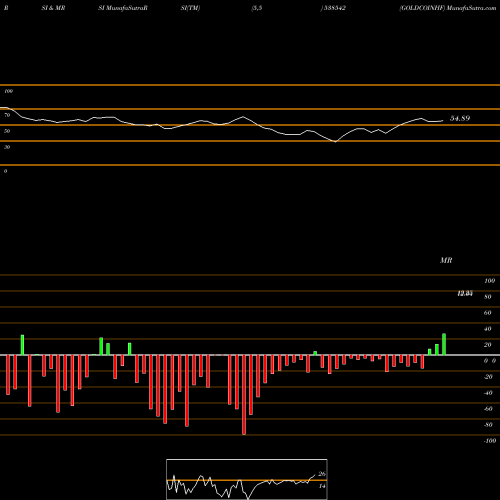The width and height of the screenshot is (500, 500).
Task: Click the 14 label in mini chart
Action: (x=322, y=486)
